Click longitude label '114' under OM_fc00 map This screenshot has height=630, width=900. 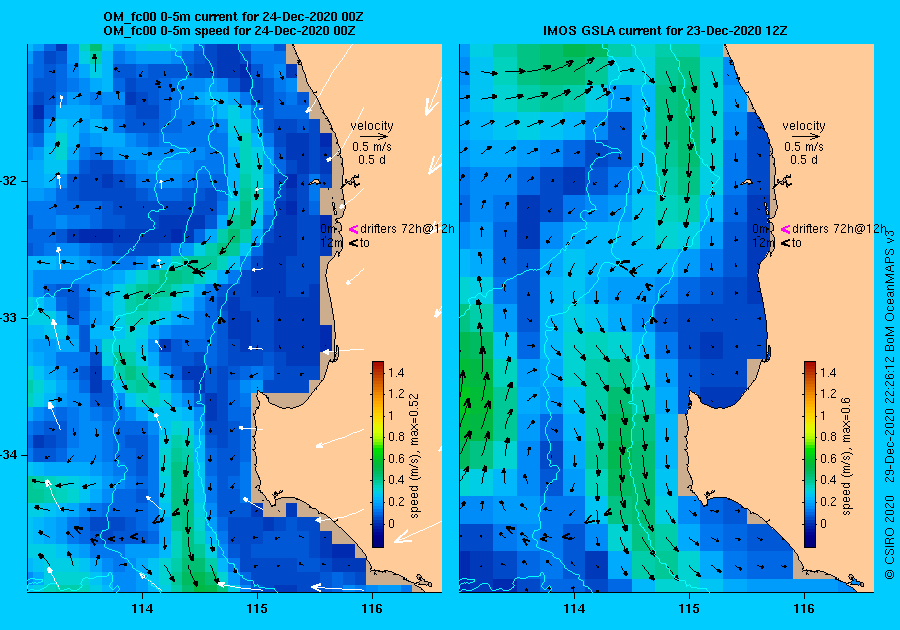pyautogui.click(x=142, y=609)
